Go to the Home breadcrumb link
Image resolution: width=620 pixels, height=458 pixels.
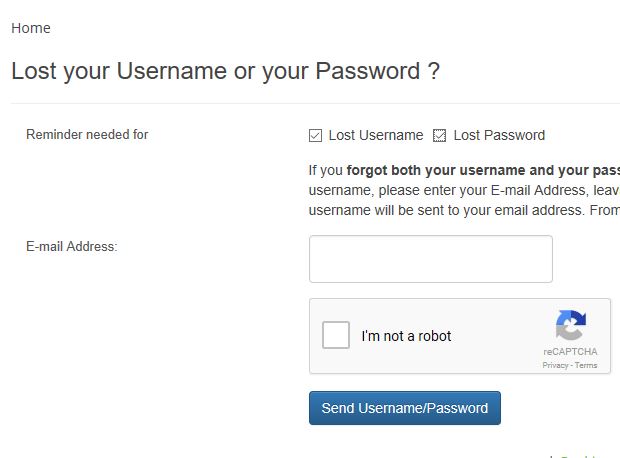(31, 28)
